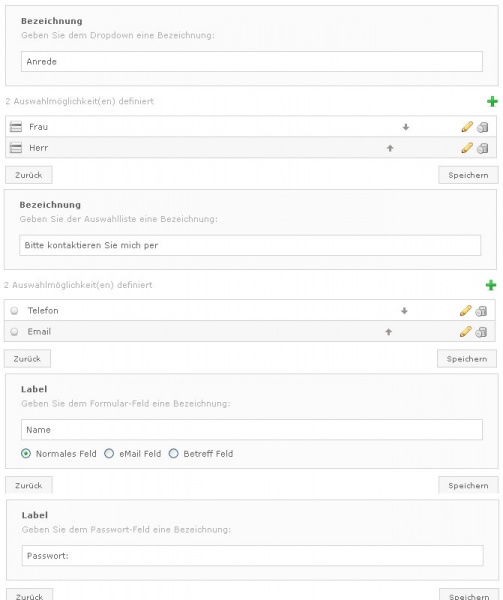Edit the Frau option with pencil icon
This screenshot has height=600, width=503.
click(x=467, y=127)
